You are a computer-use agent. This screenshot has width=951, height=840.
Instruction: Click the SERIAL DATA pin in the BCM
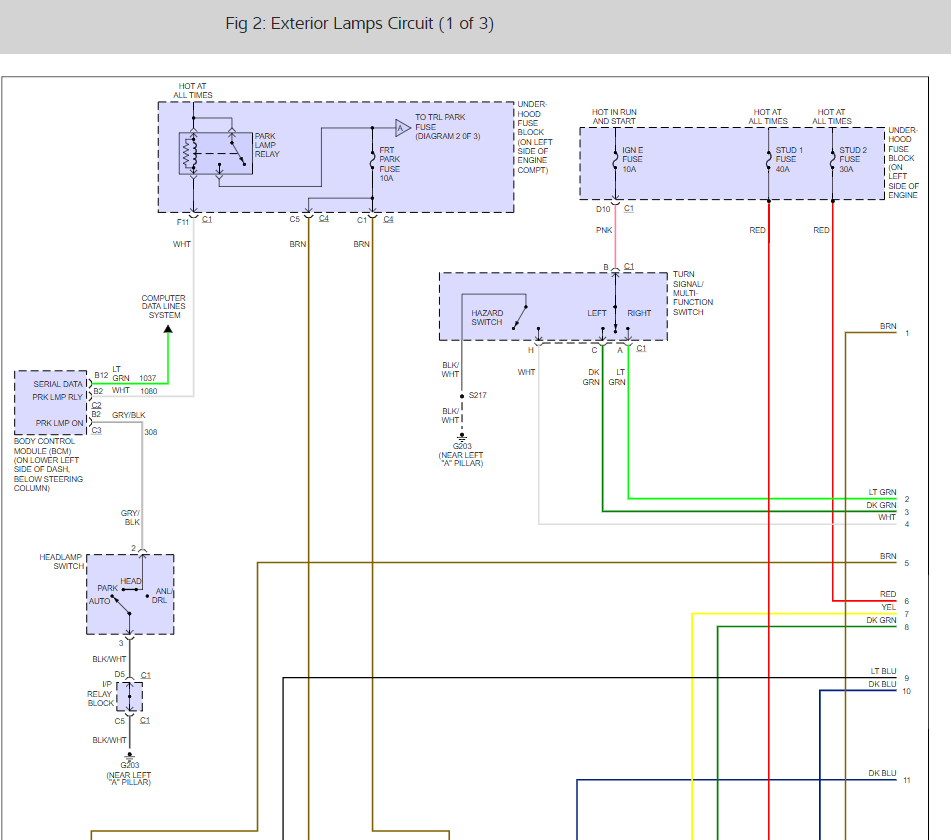tap(59, 384)
